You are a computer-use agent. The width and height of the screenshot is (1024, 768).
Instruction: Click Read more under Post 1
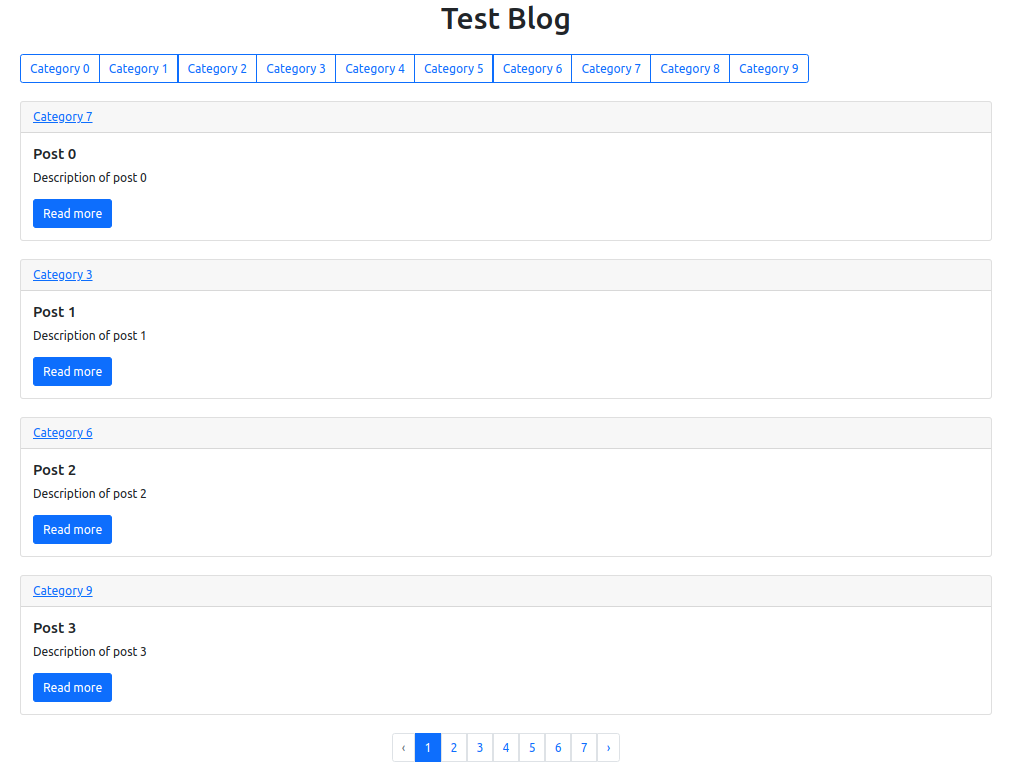point(72,371)
